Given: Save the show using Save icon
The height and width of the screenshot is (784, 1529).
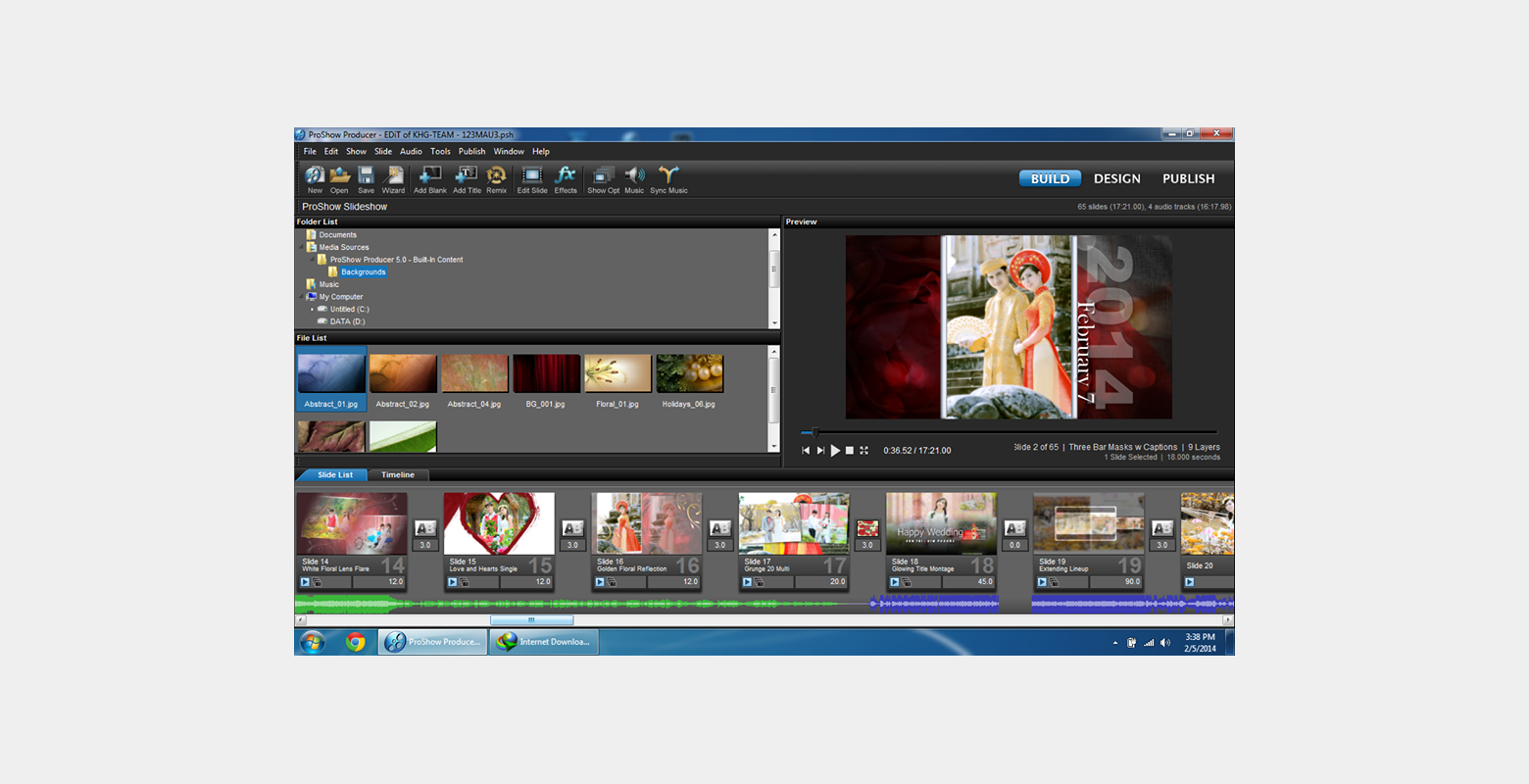Looking at the screenshot, I should click(366, 179).
